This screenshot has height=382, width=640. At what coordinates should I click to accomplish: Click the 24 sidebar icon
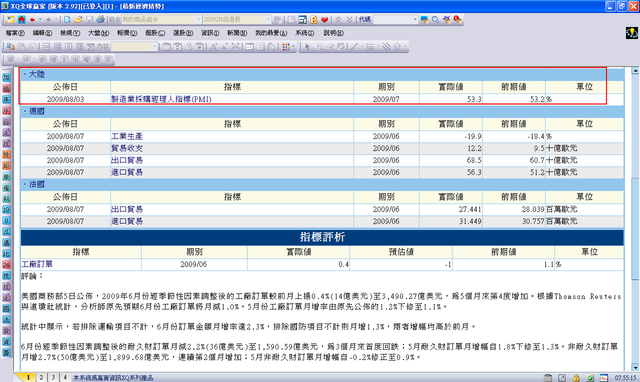(x=7, y=265)
